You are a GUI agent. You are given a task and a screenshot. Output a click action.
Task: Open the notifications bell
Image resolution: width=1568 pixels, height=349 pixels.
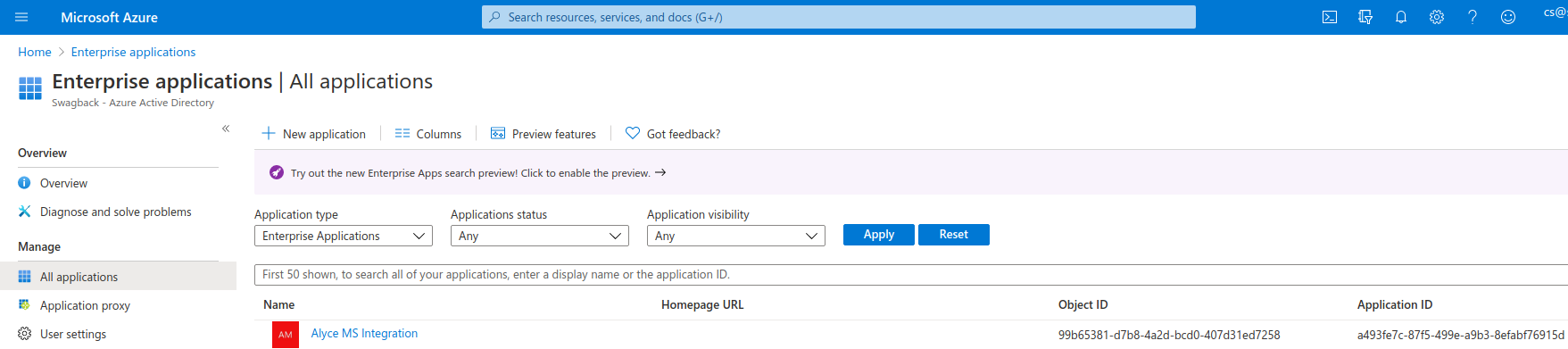click(1401, 17)
